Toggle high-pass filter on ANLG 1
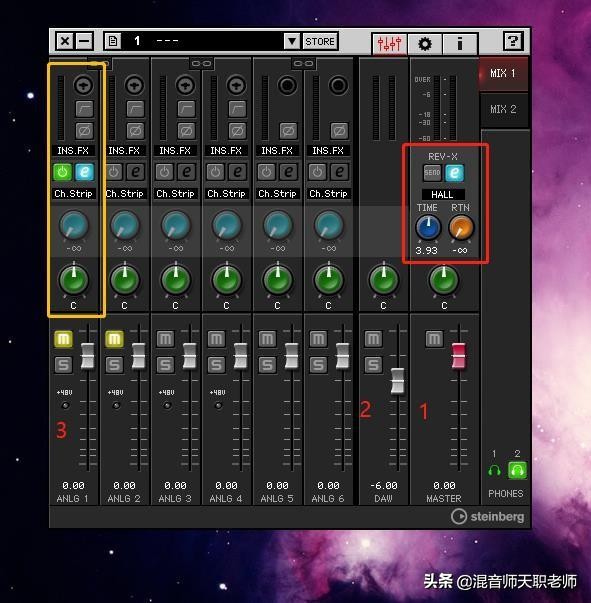Screen dimensions: 591x603 click(84, 109)
